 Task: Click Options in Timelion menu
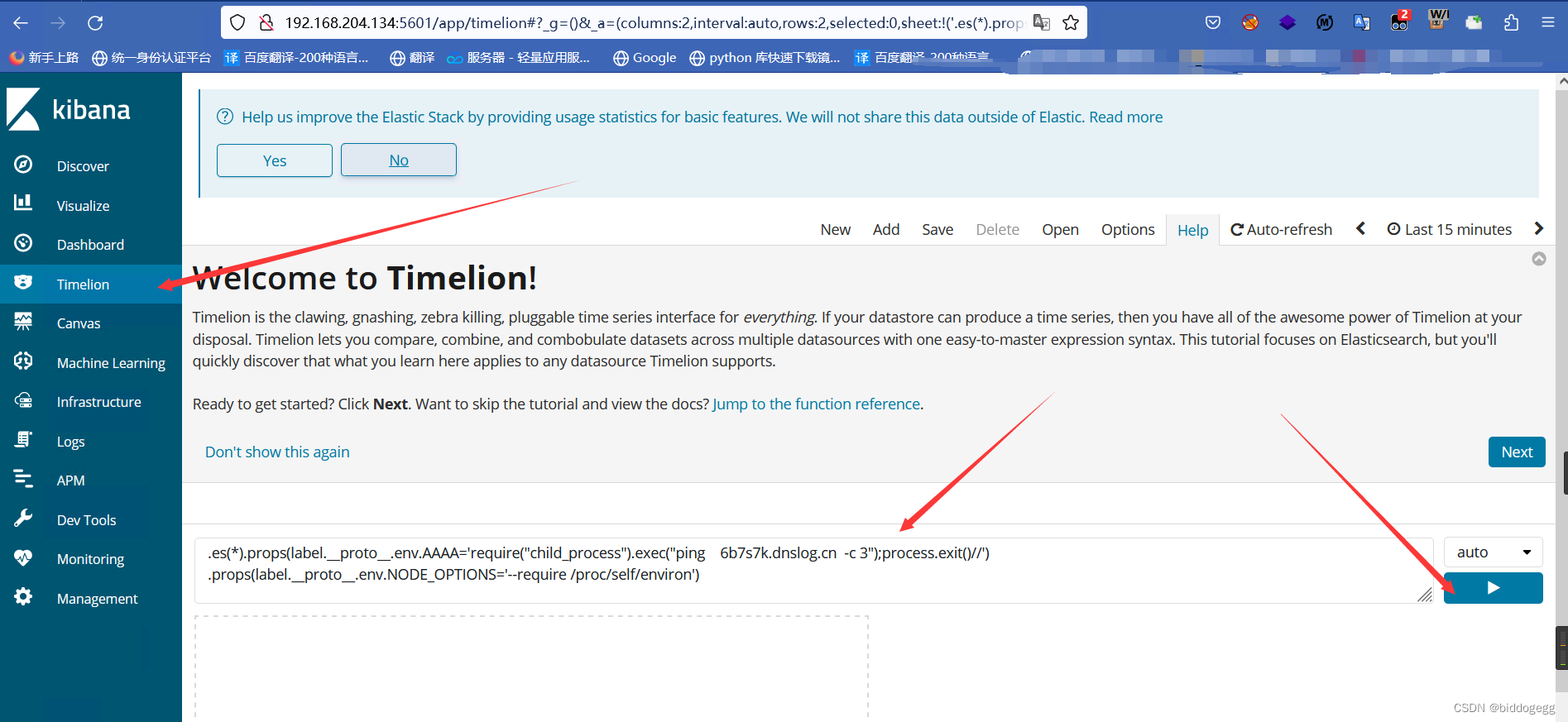[1128, 230]
